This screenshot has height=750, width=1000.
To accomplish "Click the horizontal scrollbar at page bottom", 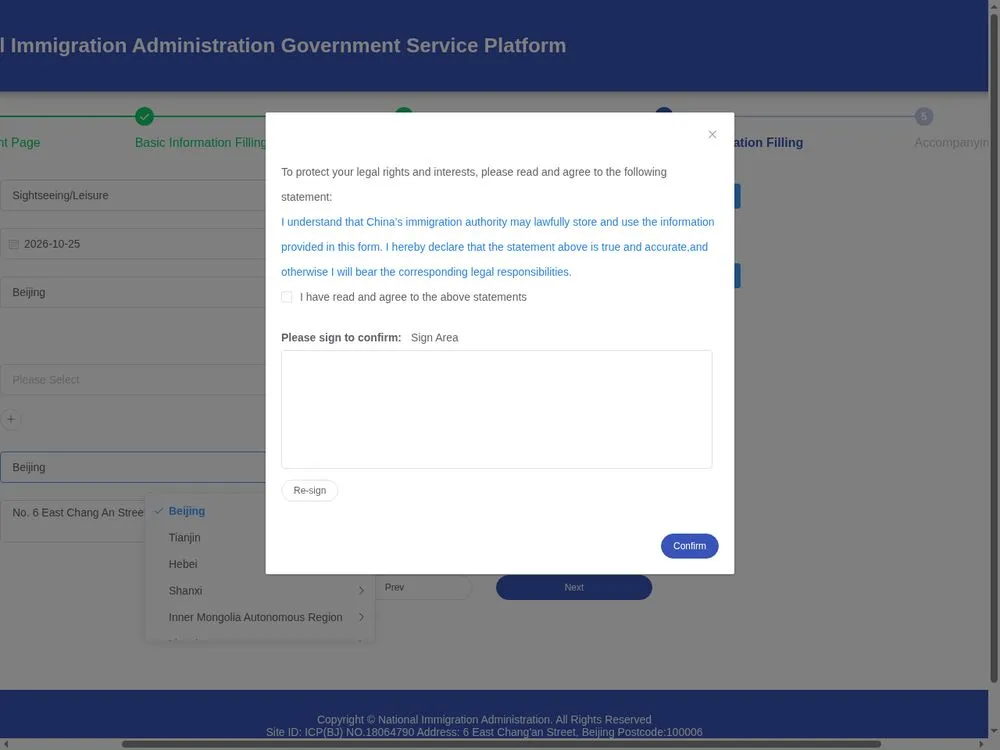I will click(501, 744).
